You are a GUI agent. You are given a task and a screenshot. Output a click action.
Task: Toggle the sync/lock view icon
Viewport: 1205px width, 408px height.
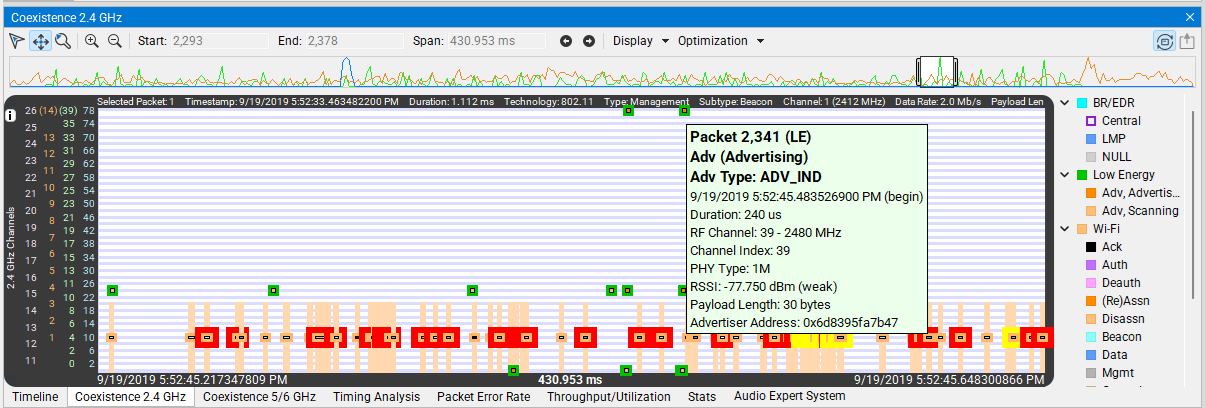pos(1164,41)
